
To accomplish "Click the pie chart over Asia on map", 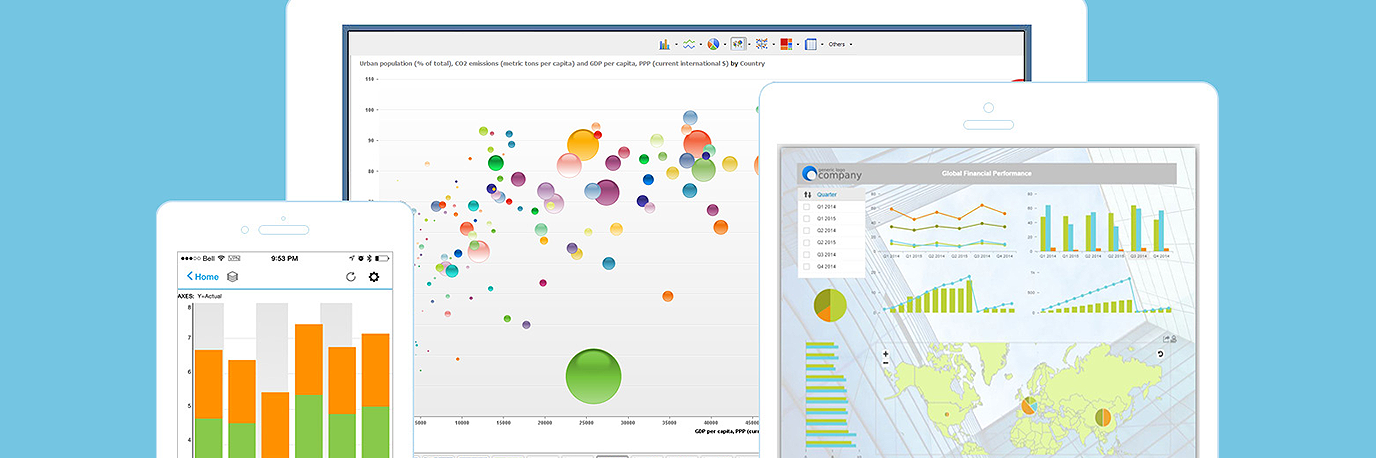I will pos(1103,417).
